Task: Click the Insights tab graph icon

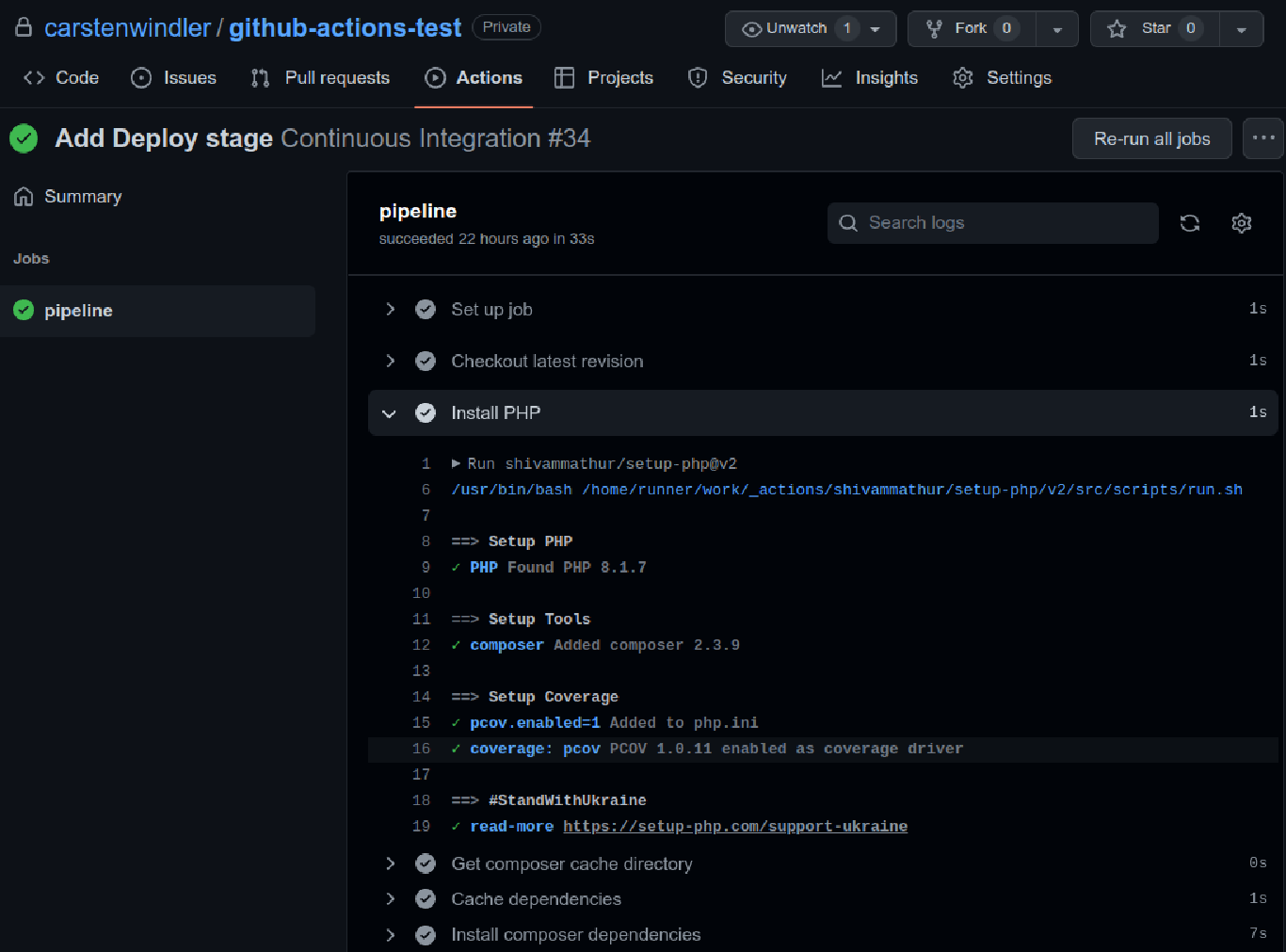Action: pos(831,78)
